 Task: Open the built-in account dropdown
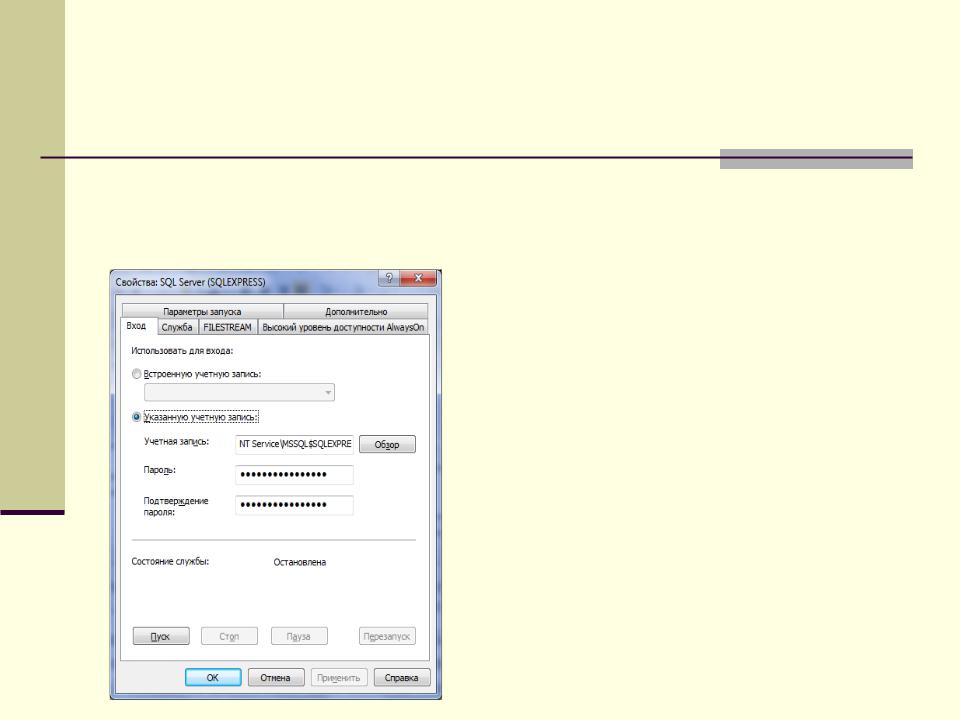239,392
